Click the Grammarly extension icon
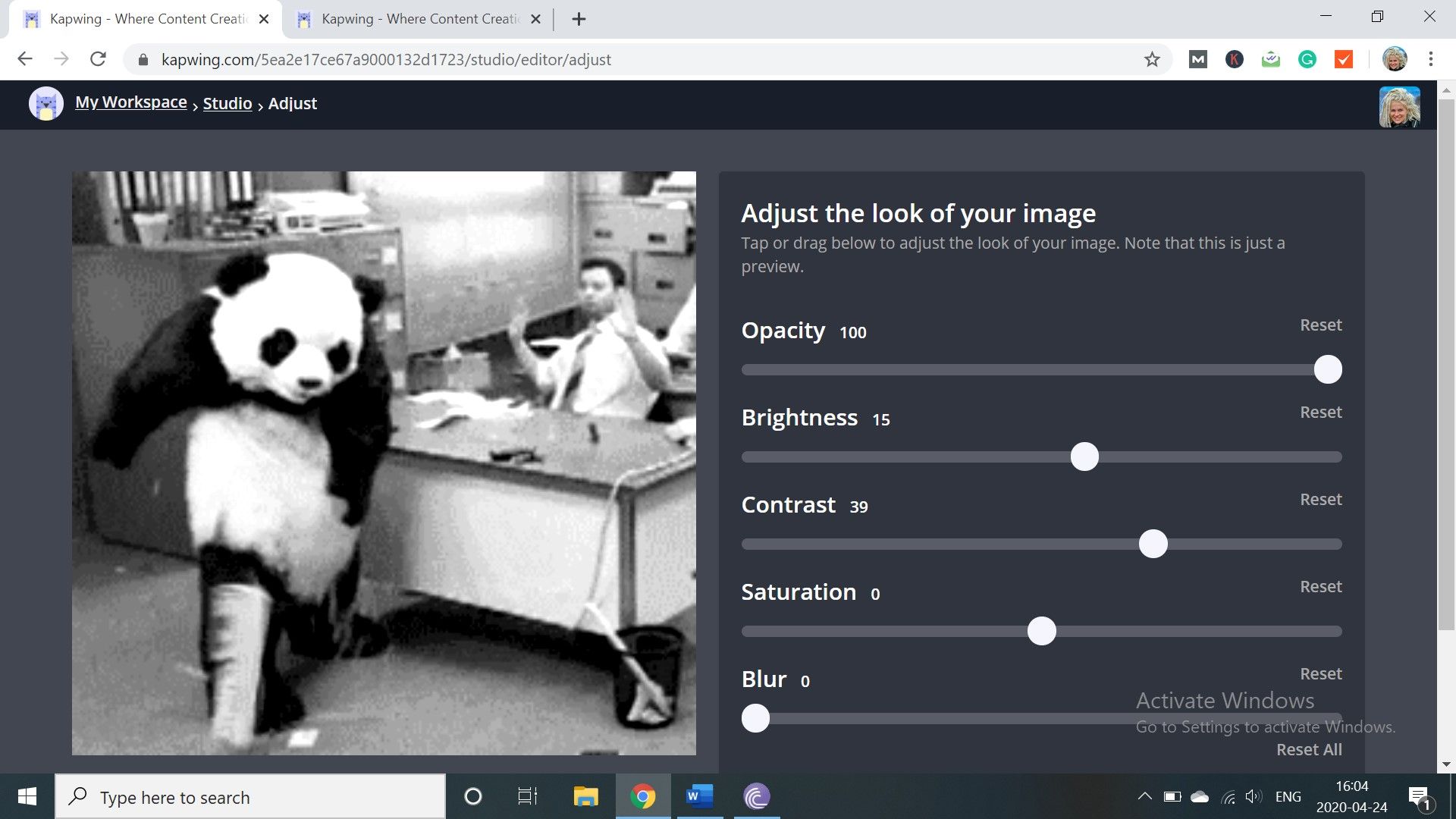Screen dimensions: 1456x819 coord(1307,59)
